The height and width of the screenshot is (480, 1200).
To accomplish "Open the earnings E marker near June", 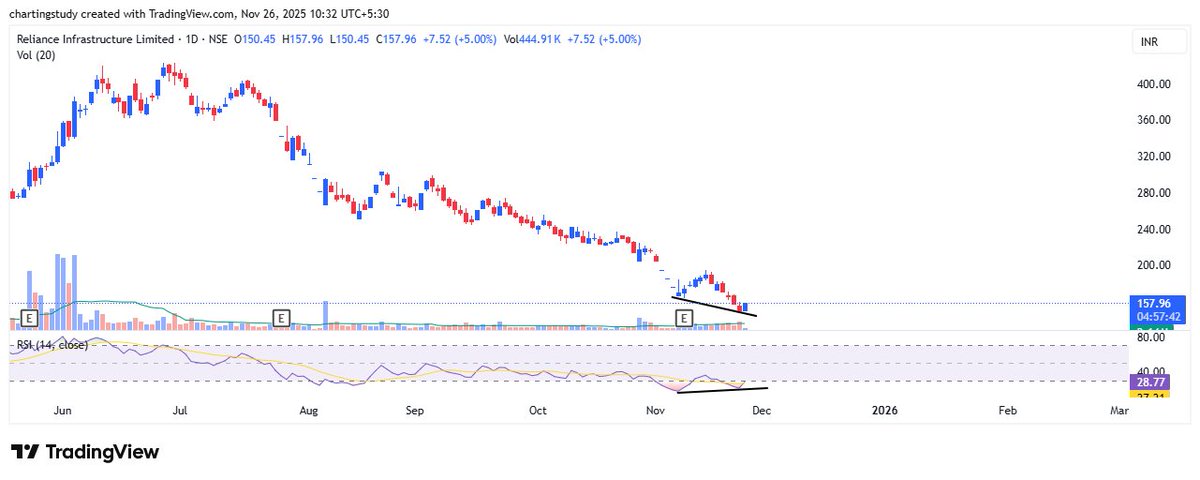I will coord(29,318).
